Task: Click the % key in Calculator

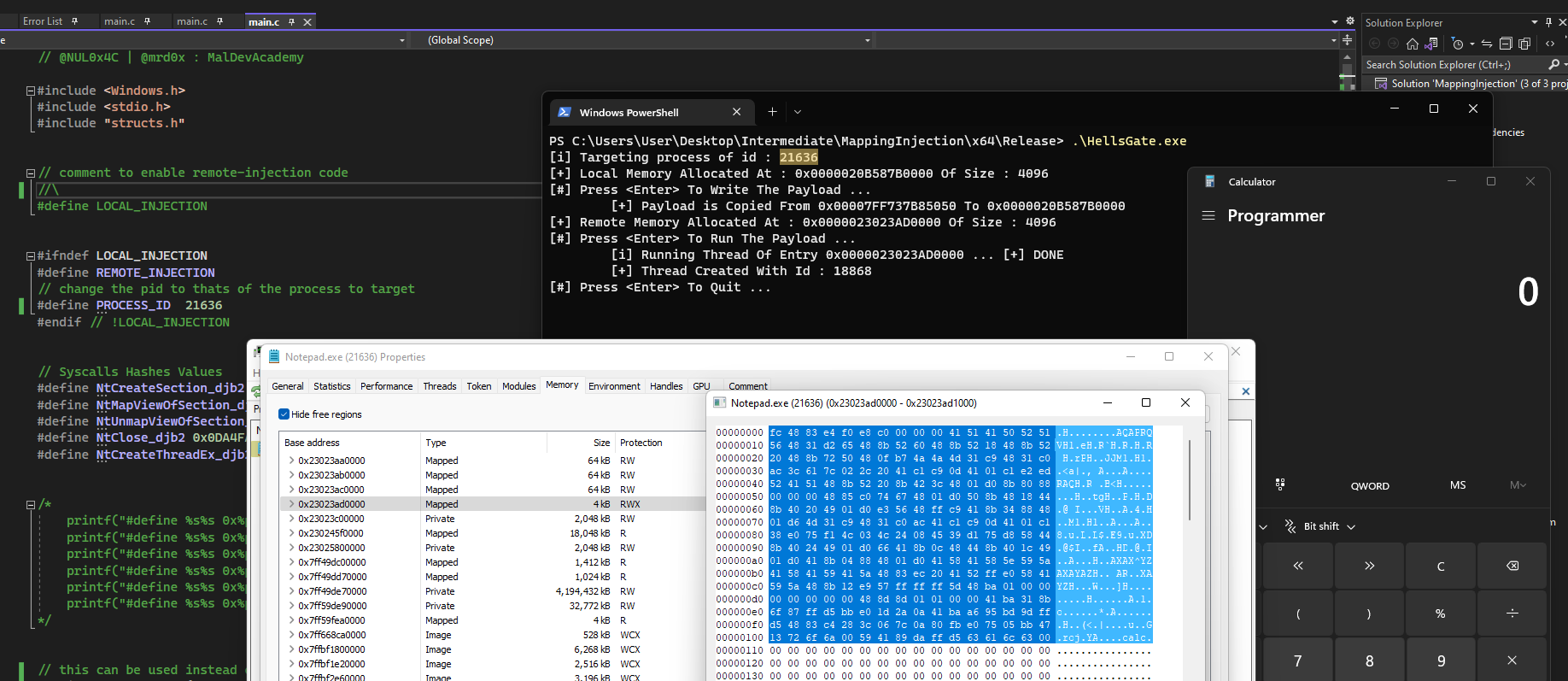Action: [1441, 613]
